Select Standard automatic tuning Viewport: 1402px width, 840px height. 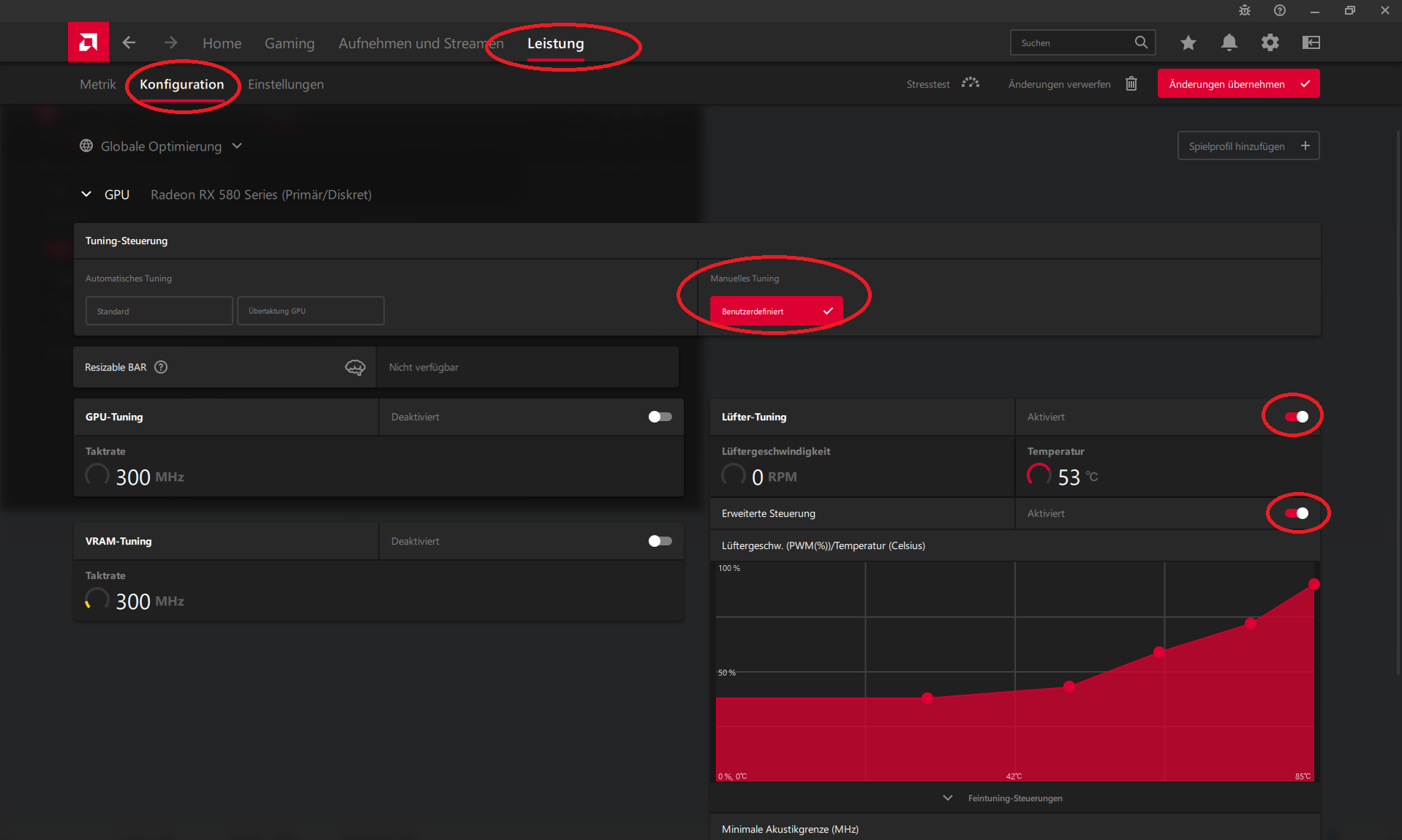(x=159, y=311)
